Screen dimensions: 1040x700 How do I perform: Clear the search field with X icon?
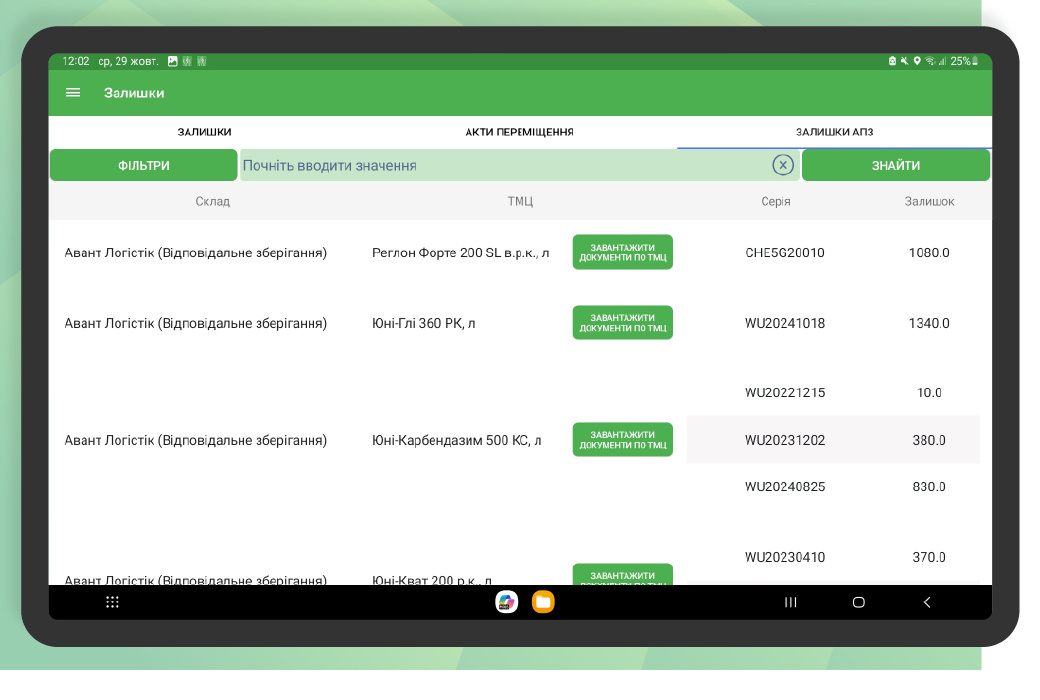pos(783,165)
